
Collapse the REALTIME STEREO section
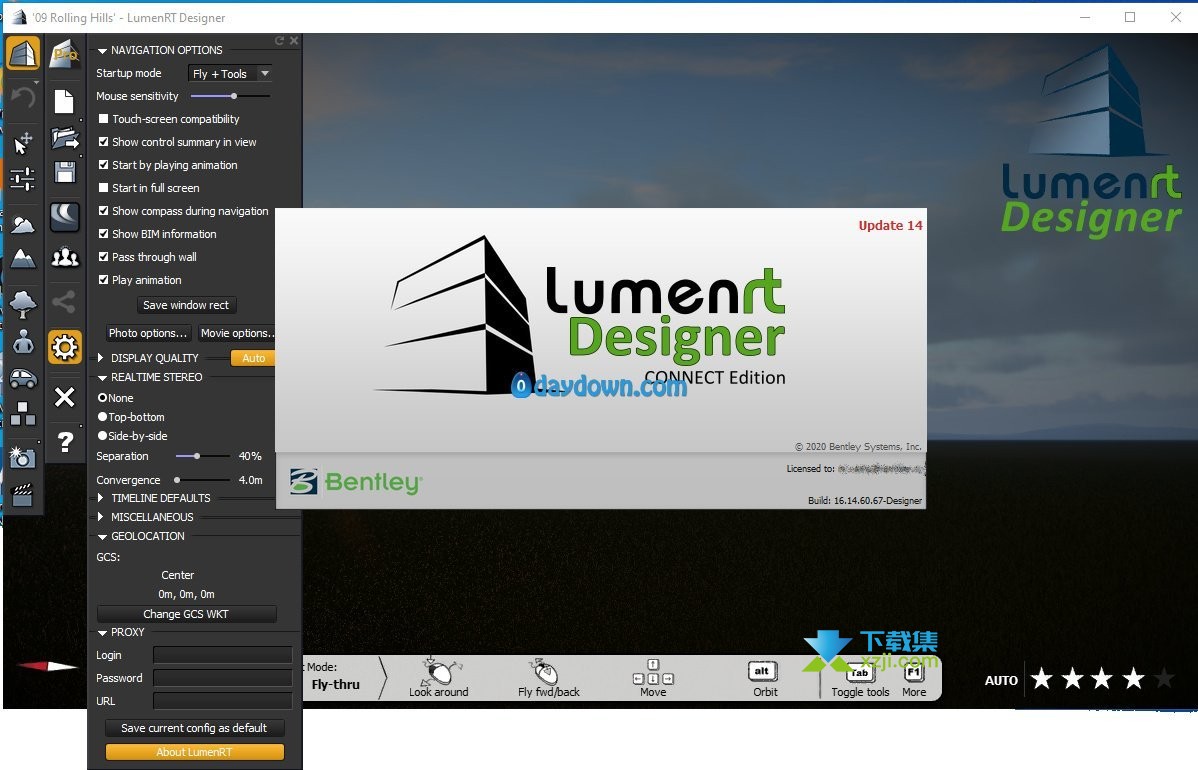coord(102,378)
